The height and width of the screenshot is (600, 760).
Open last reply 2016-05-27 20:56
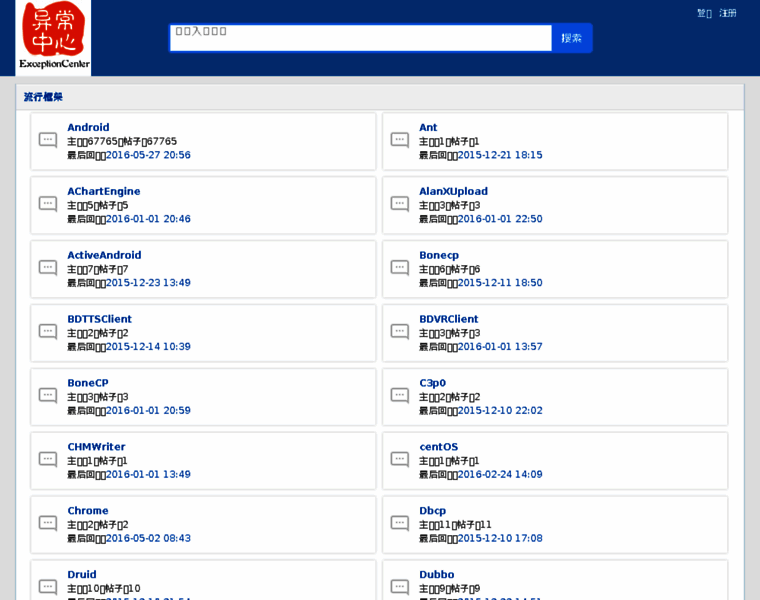[148, 155]
